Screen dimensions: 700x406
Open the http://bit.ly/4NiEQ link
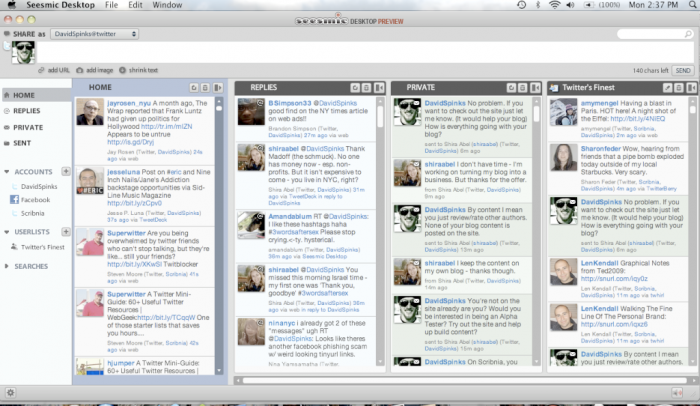click(638, 118)
